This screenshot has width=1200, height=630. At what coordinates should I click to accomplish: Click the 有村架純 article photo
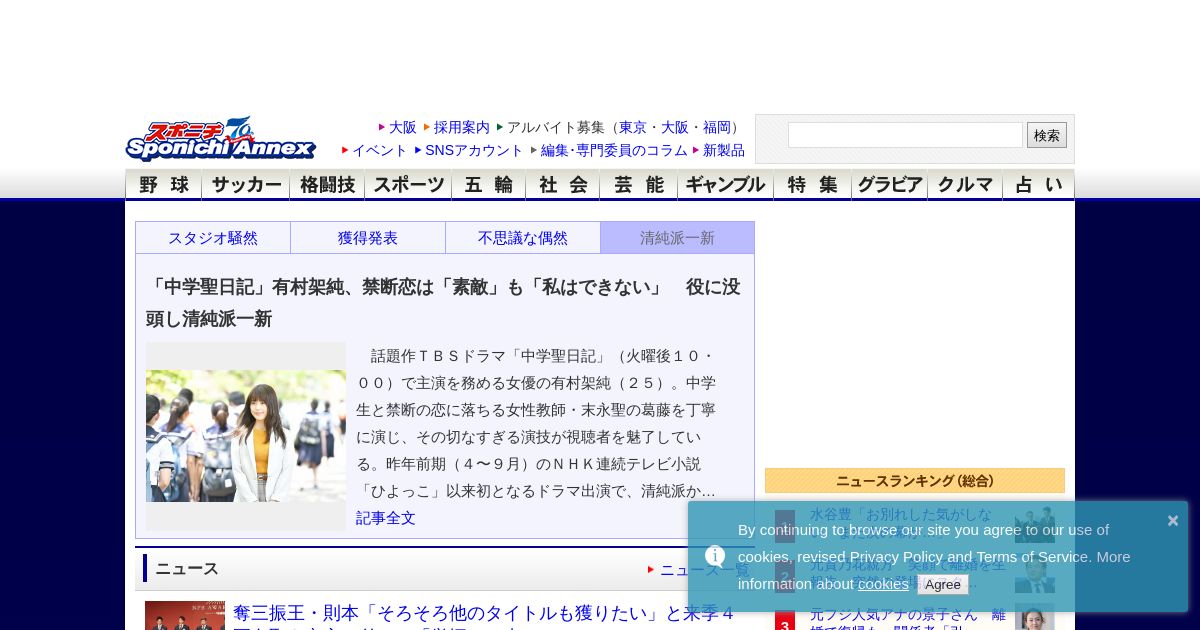(x=246, y=436)
